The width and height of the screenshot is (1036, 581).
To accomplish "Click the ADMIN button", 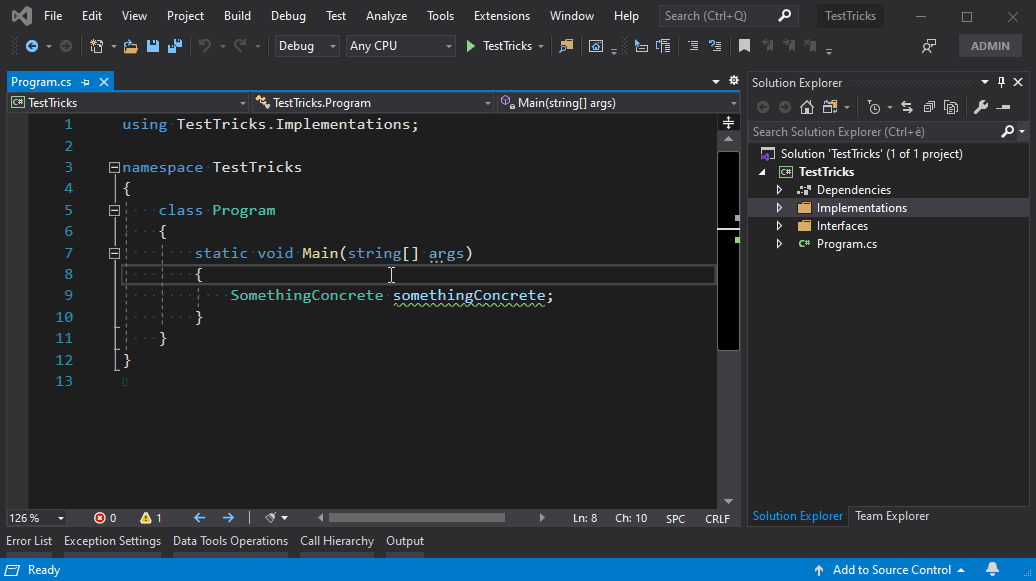I will click(x=990, y=46).
